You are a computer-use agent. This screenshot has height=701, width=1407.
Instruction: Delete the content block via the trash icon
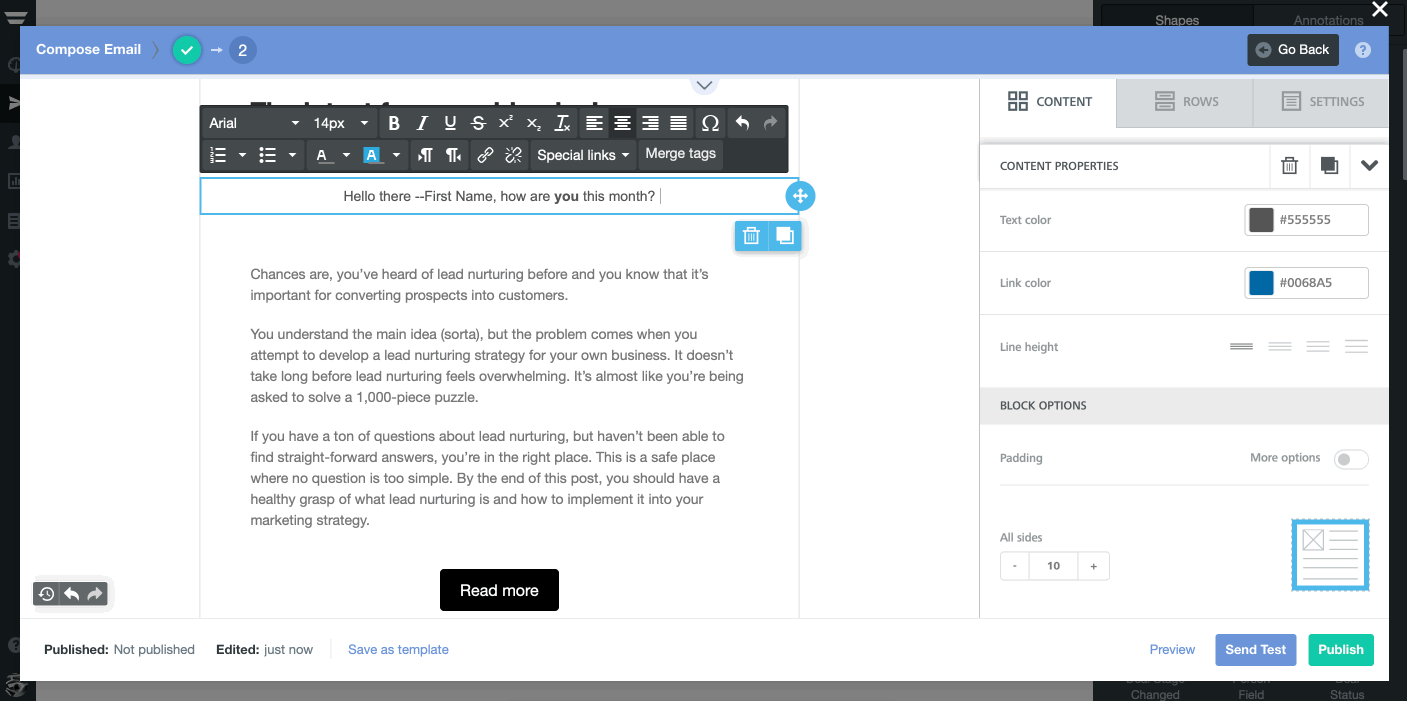click(751, 236)
